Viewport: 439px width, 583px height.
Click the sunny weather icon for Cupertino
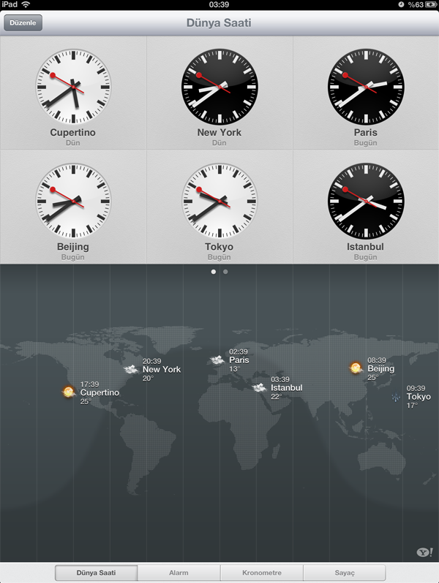68,392
